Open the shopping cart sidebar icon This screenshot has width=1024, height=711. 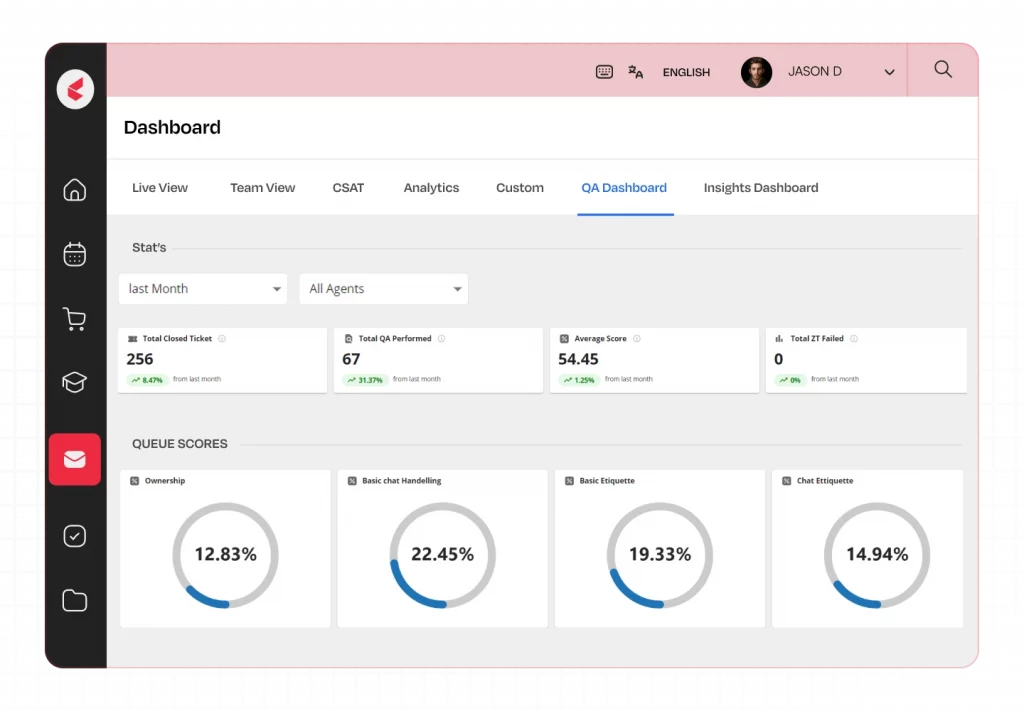tap(74, 319)
